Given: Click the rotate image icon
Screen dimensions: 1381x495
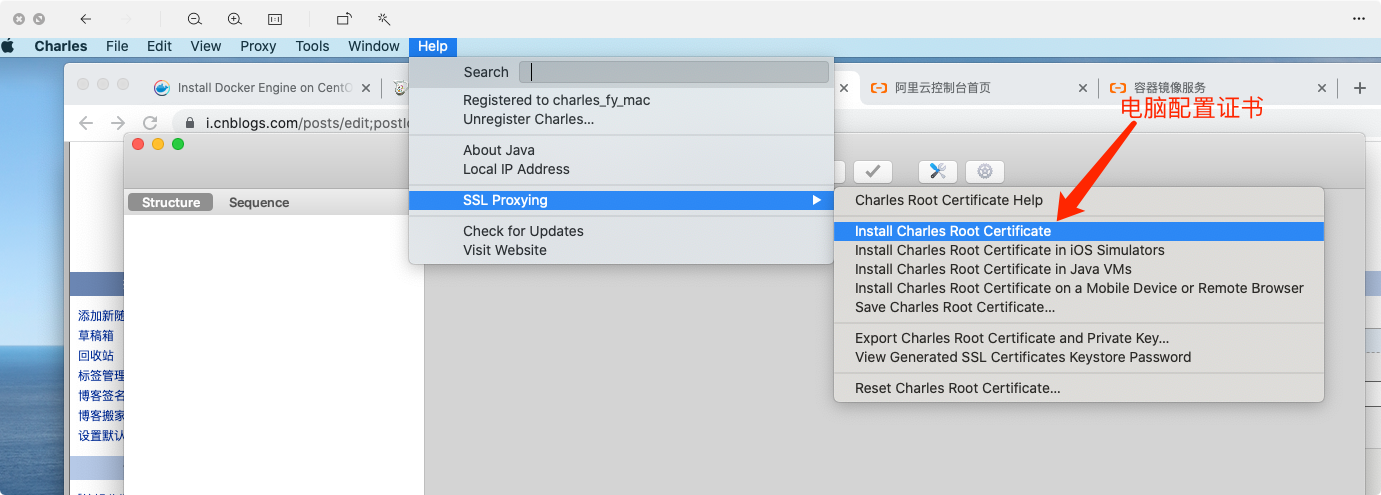Looking at the screenshot, I should click(343, 19).
